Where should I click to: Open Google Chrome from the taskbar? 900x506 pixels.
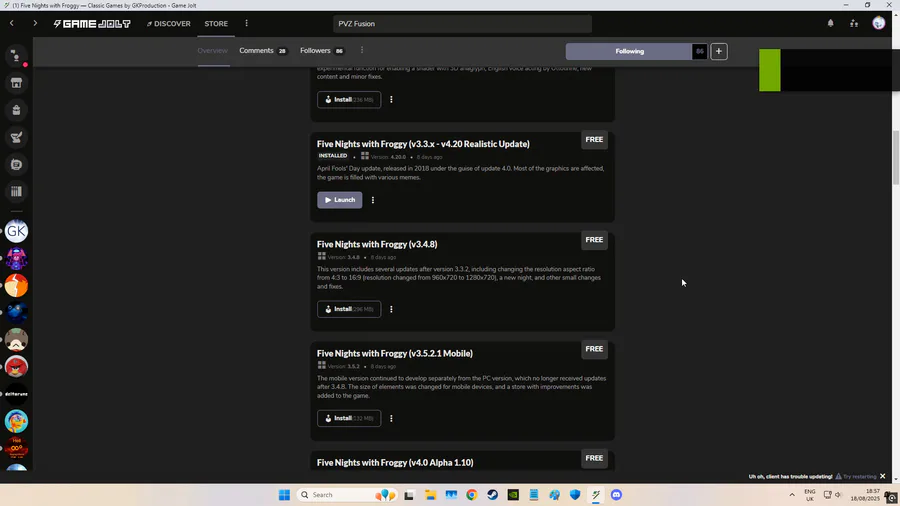(x=472, y=495)
